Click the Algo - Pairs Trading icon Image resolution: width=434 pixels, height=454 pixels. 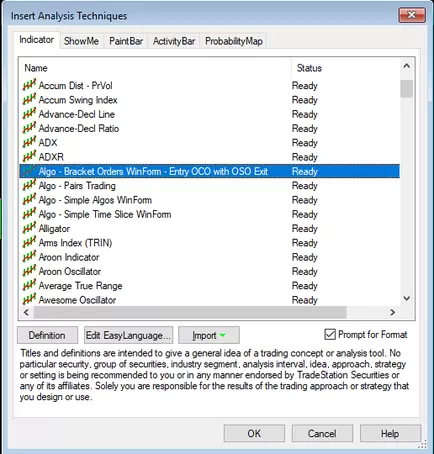coord(29,185)
